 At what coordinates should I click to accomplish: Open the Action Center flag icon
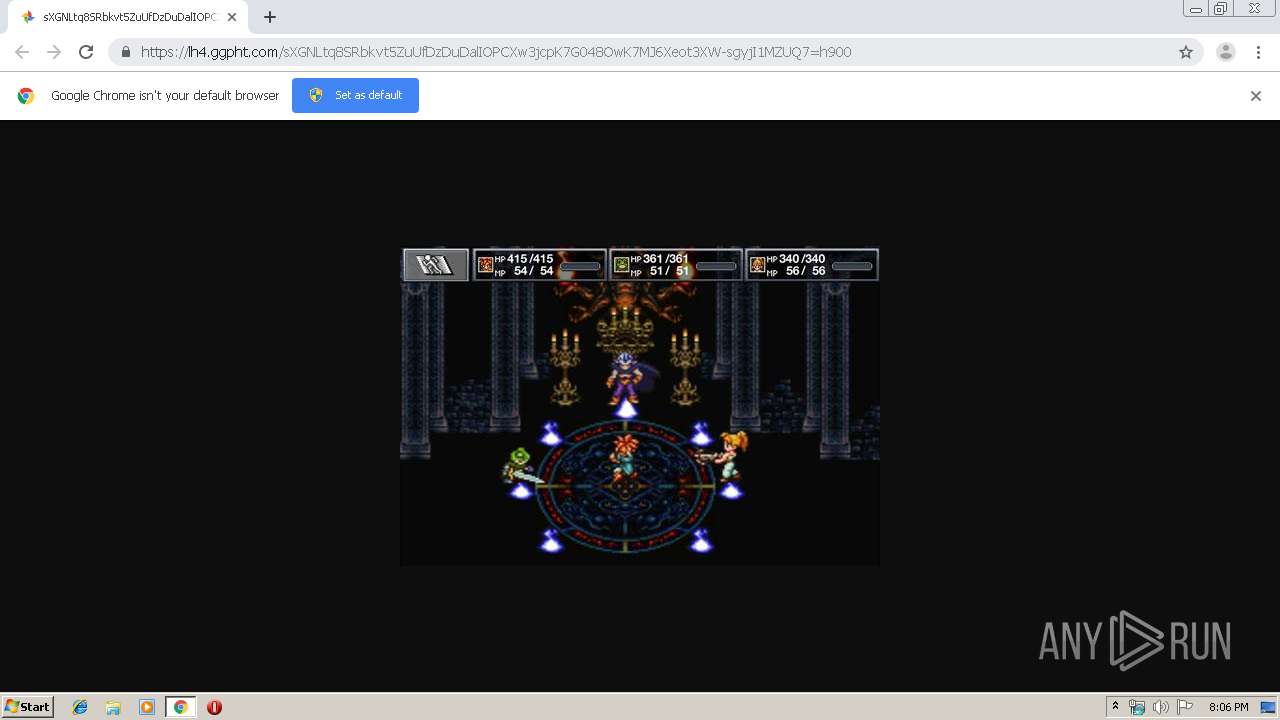click(1185, 707)
